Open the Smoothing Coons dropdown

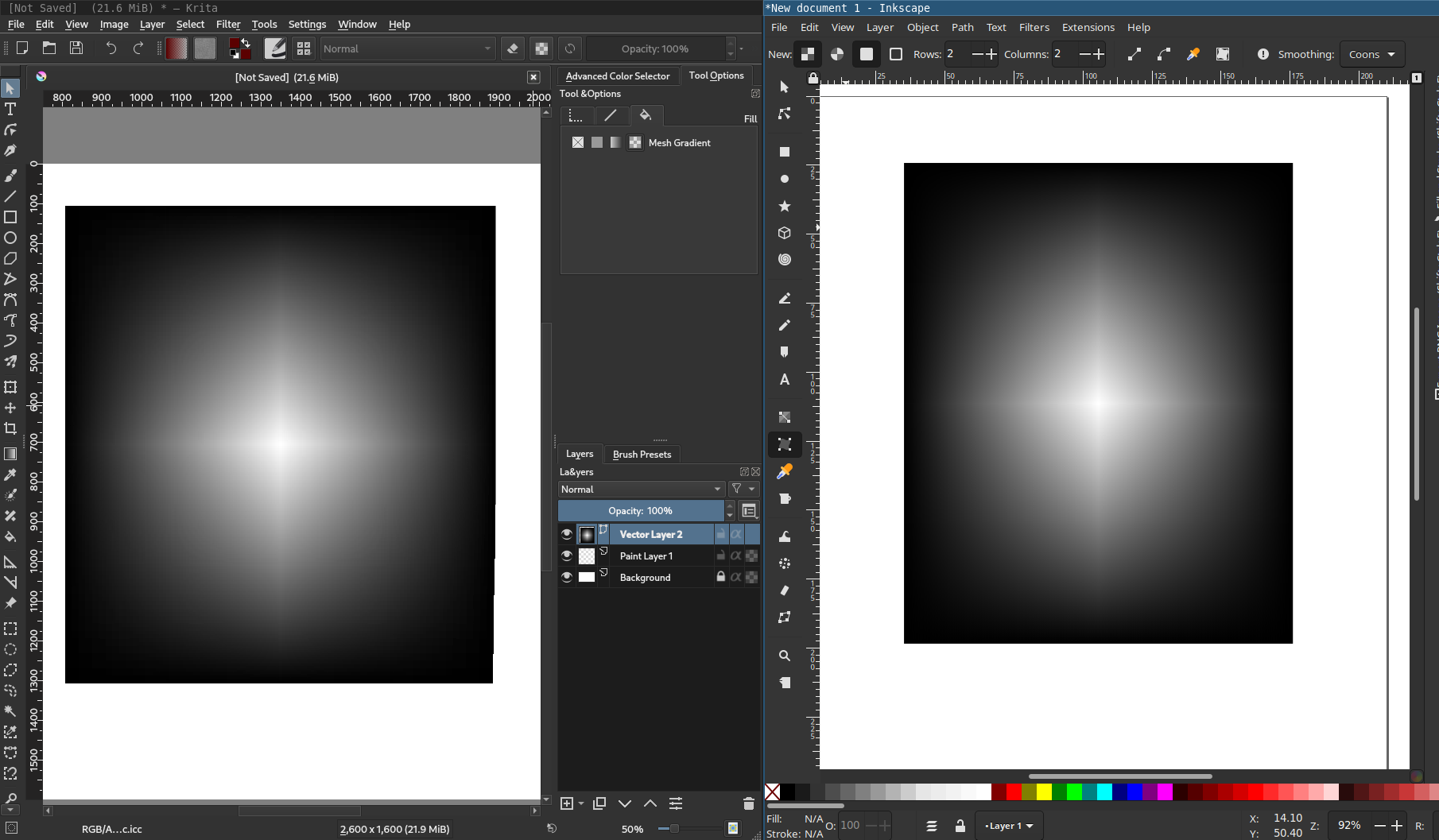click(x=1371, y=54)
